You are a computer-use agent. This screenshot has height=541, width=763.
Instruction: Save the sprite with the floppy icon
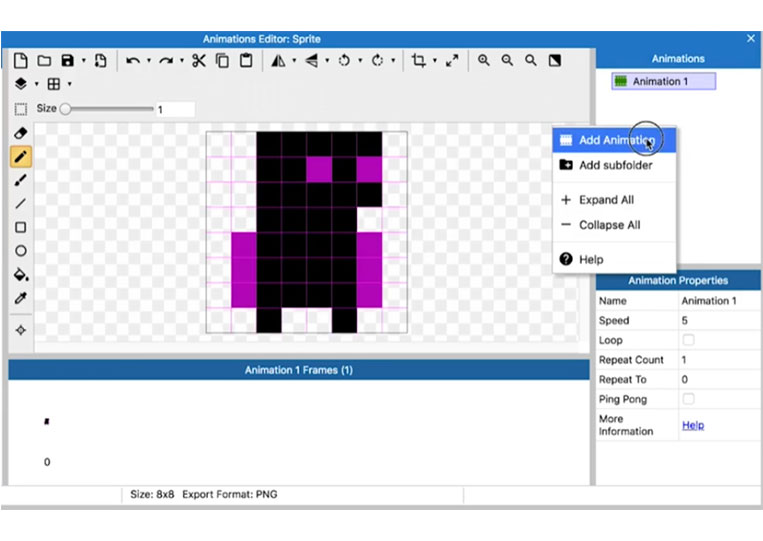pos(67,61)
